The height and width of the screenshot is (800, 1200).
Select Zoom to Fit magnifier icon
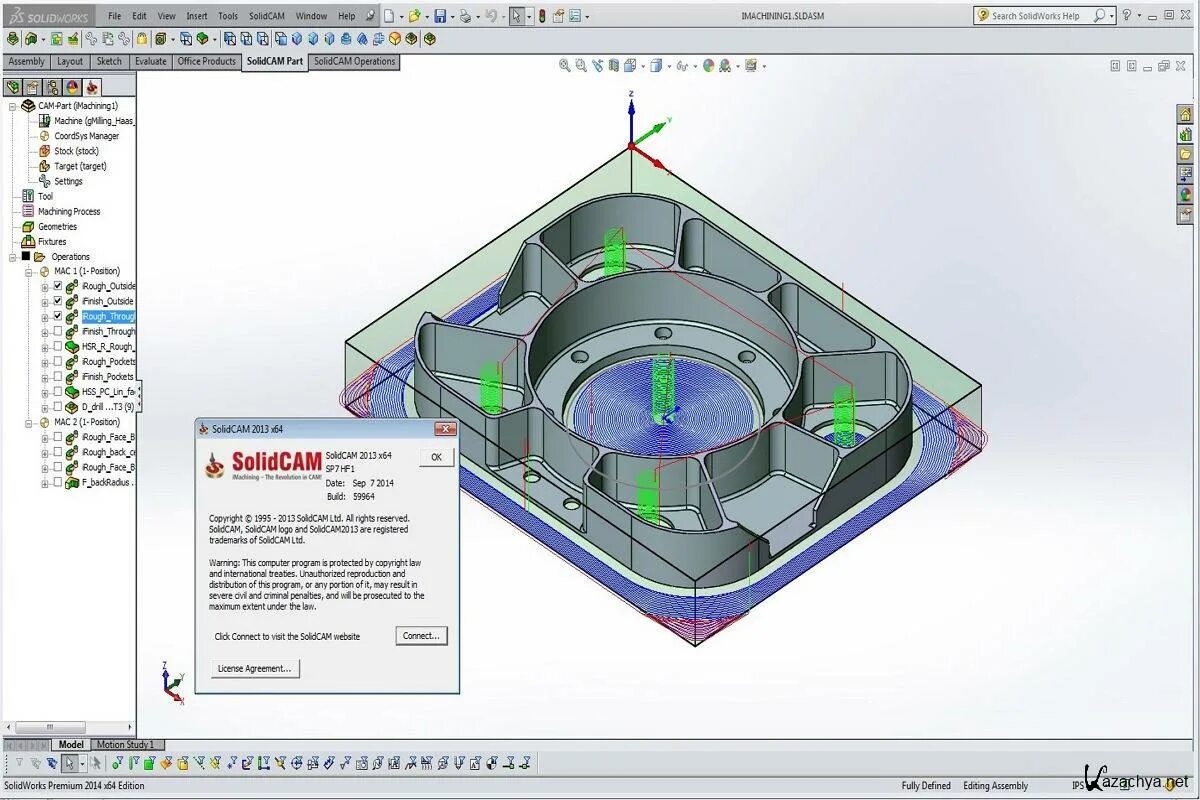[x=565, y=66]
